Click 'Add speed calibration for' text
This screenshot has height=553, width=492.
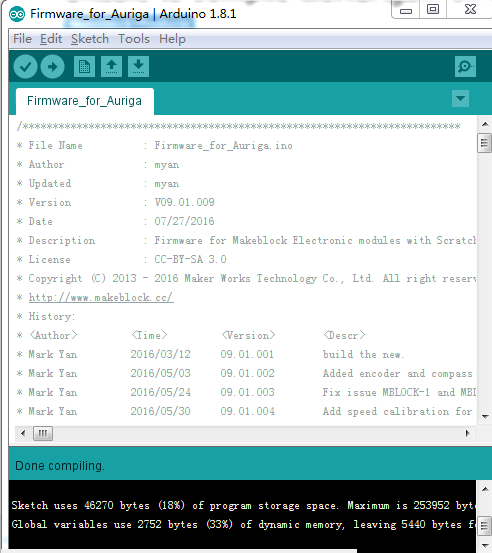coord(397,412)
